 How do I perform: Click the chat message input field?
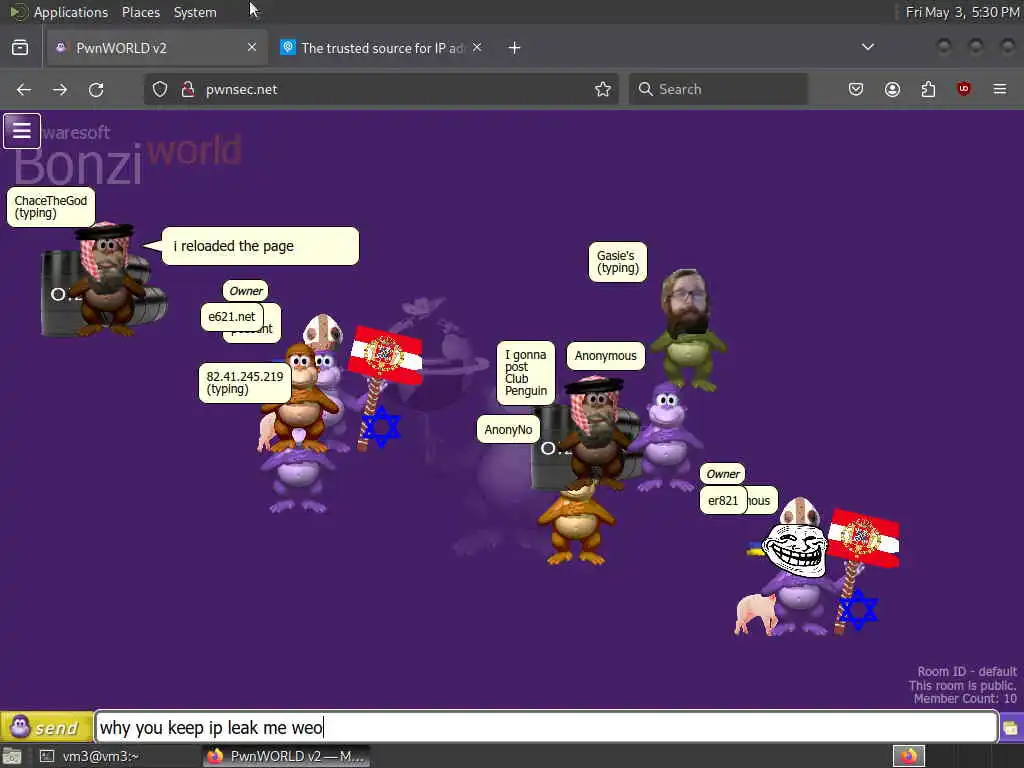(546, 727)
